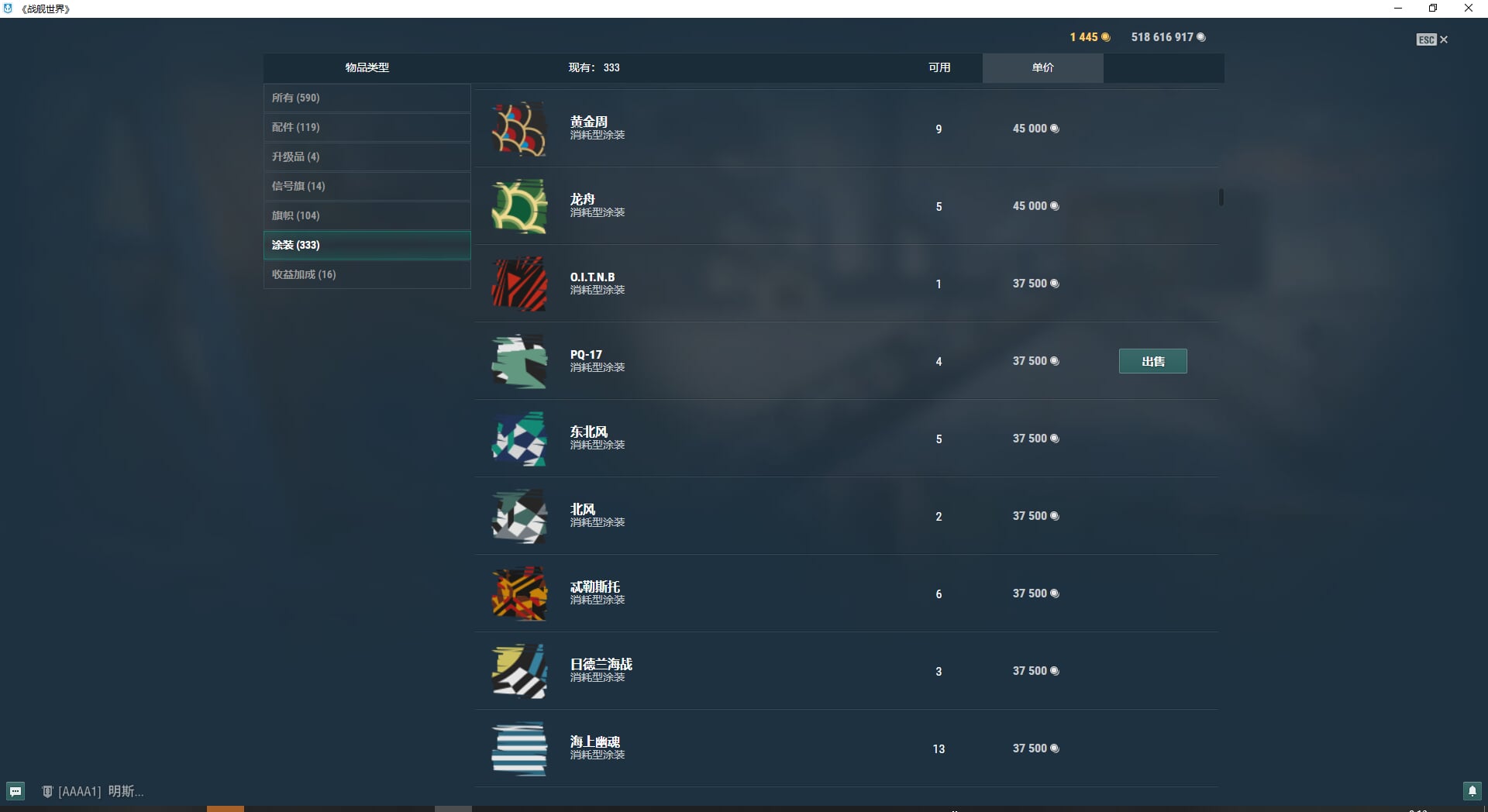Open the chat icon at bottom left
This screenshot has height=812, width=1488.
click(x=15, y=791)
